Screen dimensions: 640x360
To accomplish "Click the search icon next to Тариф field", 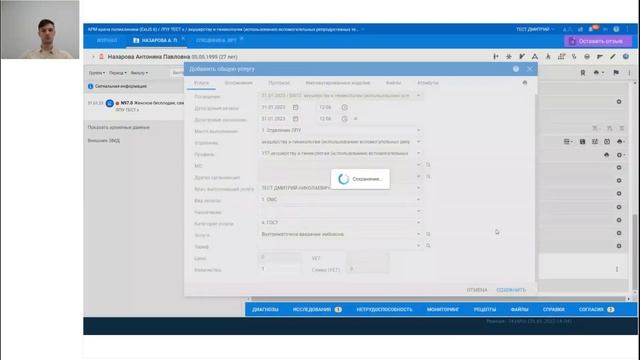I will tap(428, 246).
